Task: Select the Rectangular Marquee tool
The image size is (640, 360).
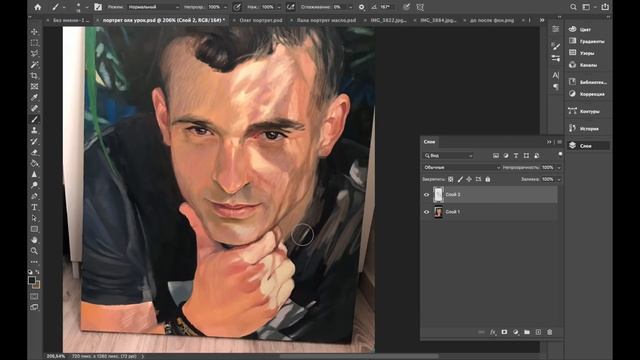Action: tap(34, 43)
